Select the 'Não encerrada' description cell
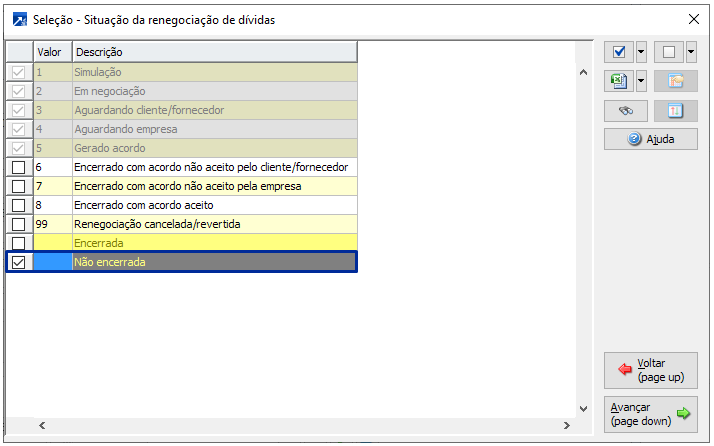Screen dimensions: 714x446 215,262
